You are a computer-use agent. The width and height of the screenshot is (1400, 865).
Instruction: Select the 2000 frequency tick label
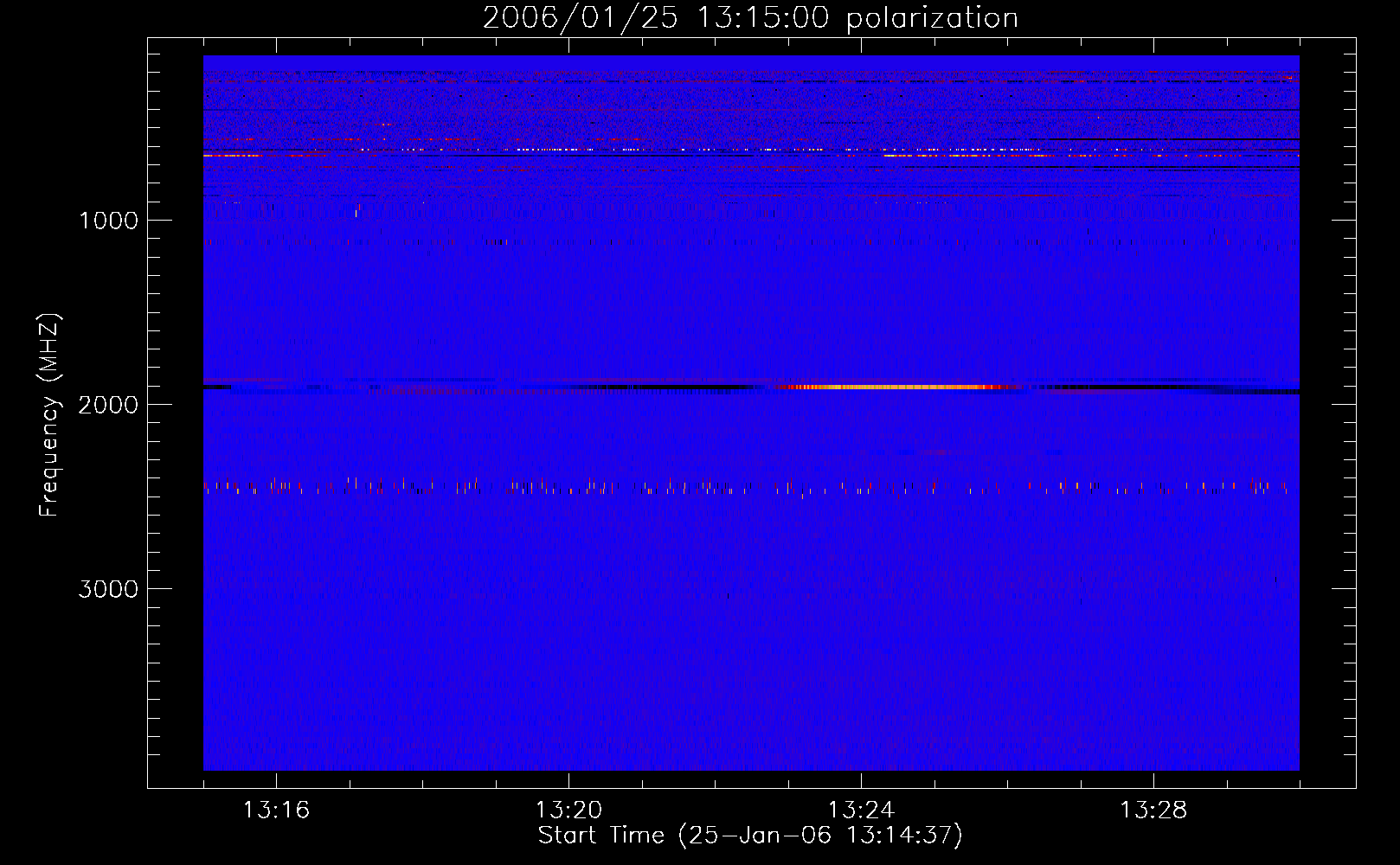(x=108, y=405)
